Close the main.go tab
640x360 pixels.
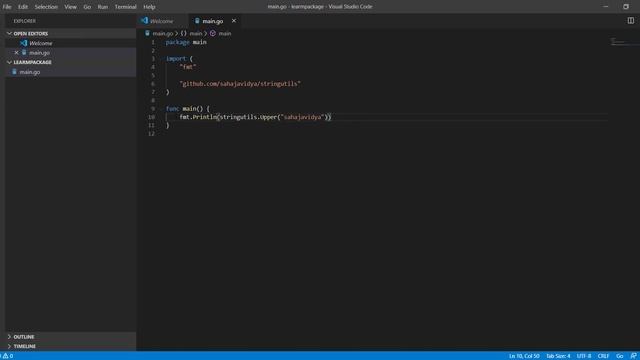pos(234,21)
